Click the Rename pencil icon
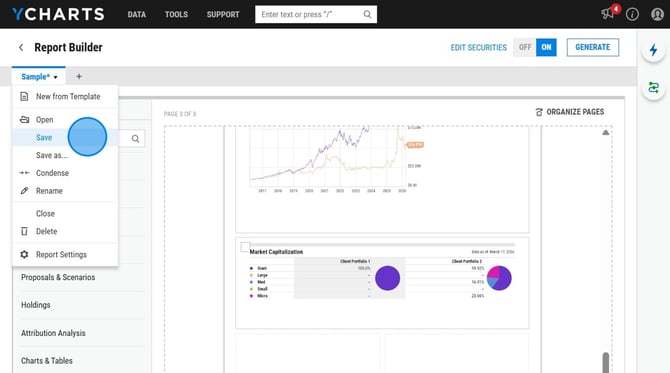Viewport: 670px width, 373px height. (x=24, y=191)
